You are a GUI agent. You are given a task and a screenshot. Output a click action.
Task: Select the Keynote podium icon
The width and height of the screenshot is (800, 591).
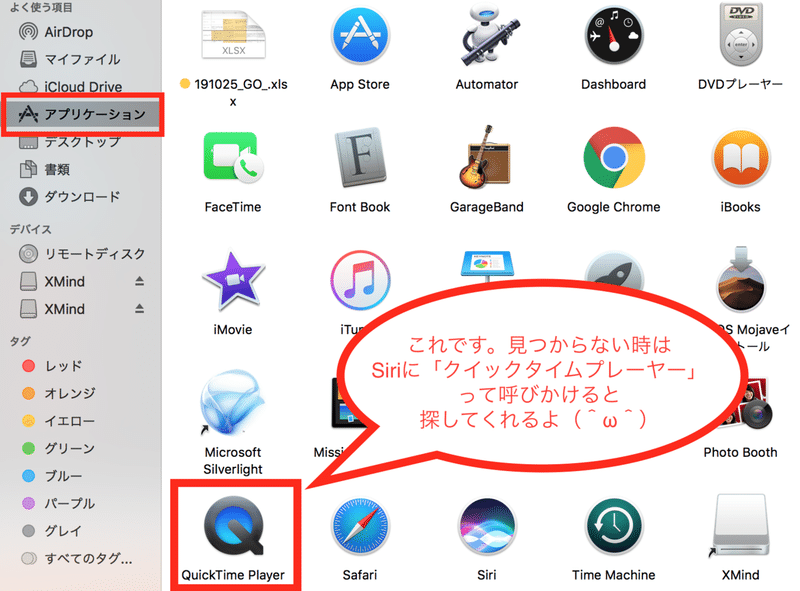tap(487, 264)
